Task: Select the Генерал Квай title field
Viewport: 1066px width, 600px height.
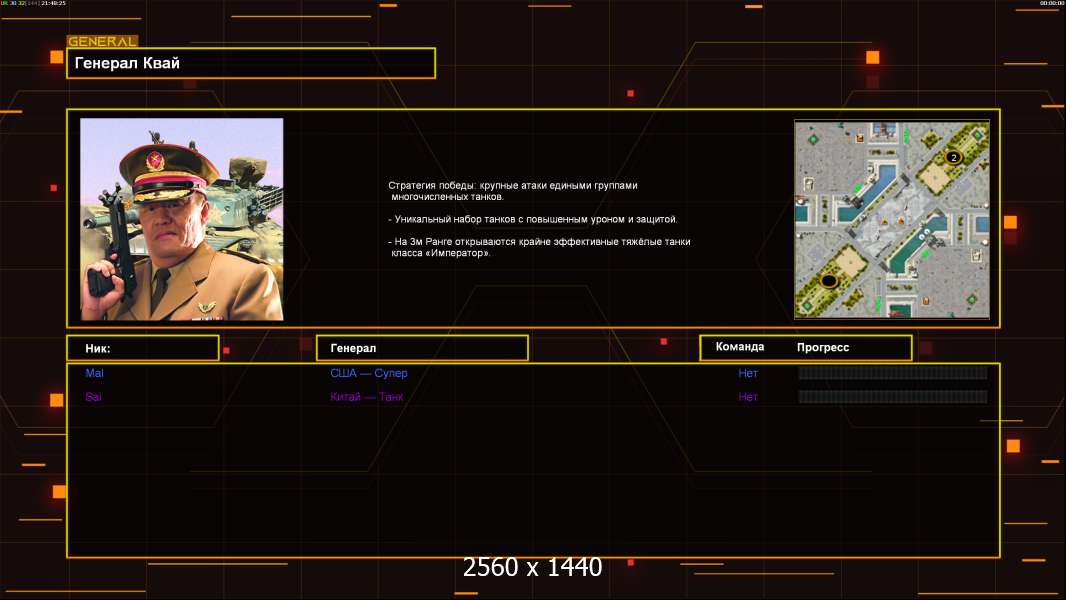Action: (x=251, y=63)
